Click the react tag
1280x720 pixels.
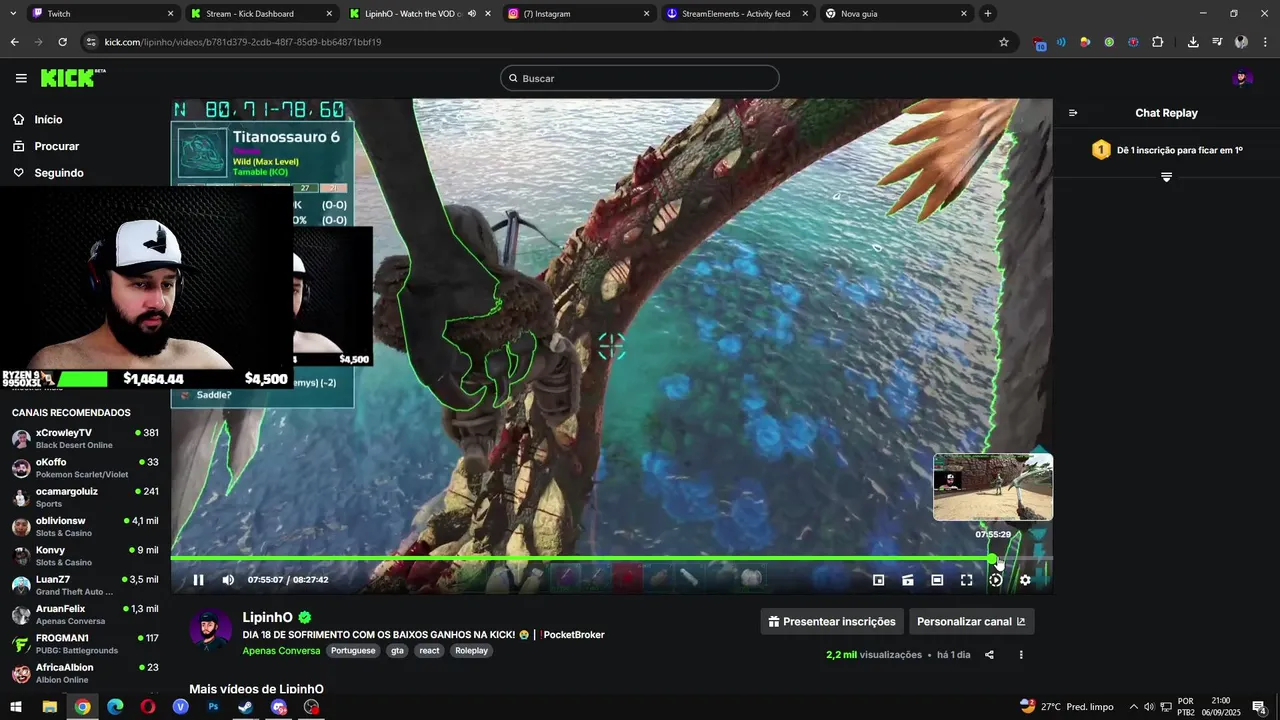coord(429,651)
